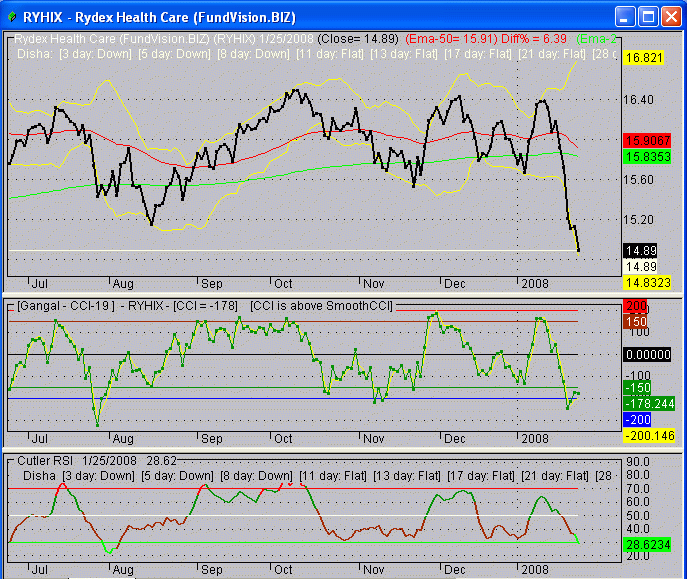Click the Dec label on the CCI panel axis
687x579 pixels.
point(455,438)
